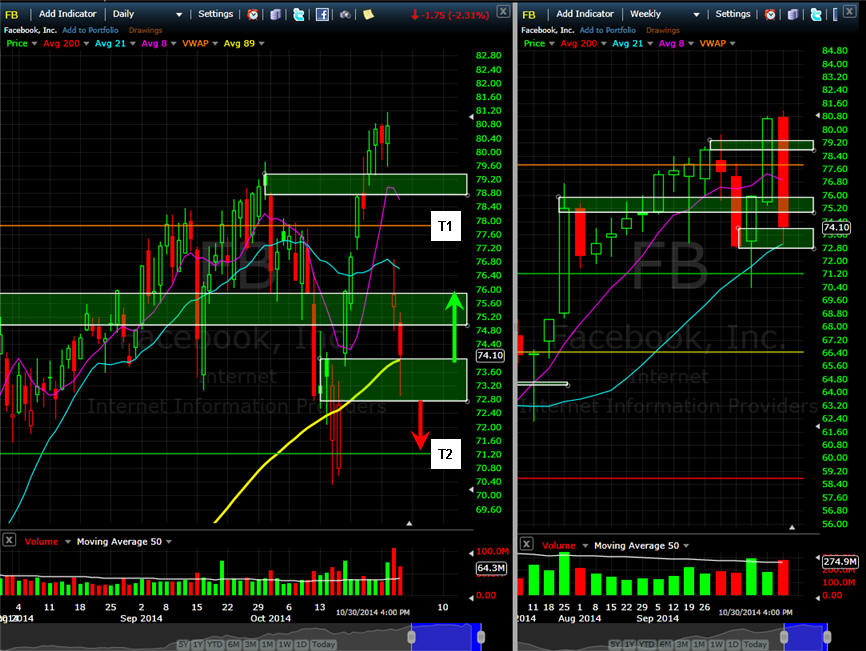This screenshot has width=866, height=651.
Task: Select 1M range on Daily chart
Action: coord(267,644)
